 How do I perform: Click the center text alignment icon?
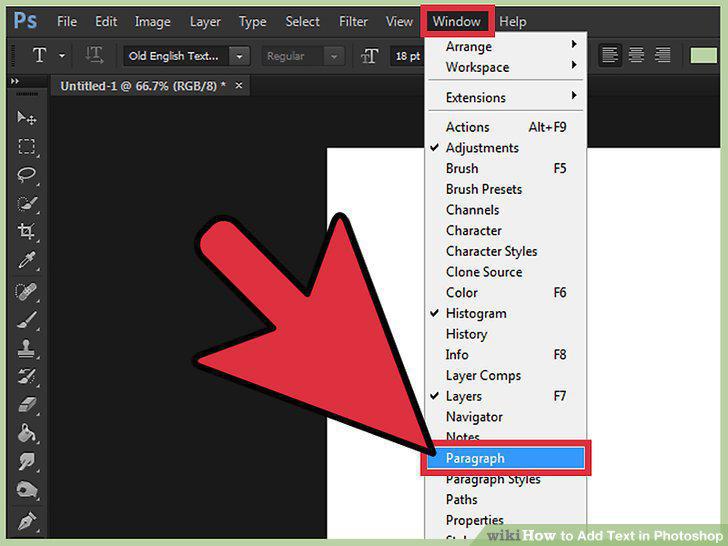point(636,55)
